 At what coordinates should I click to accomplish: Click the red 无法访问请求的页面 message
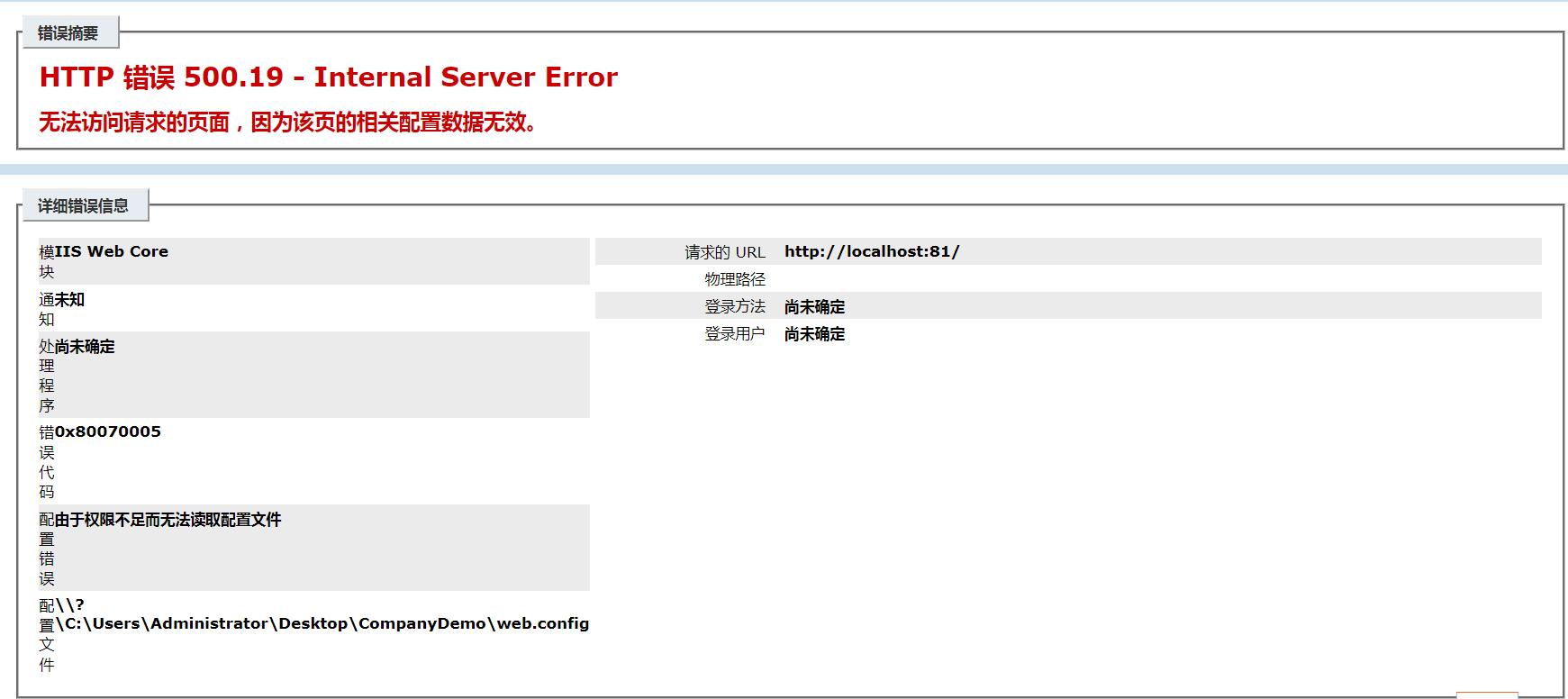[x=287, y=123]
